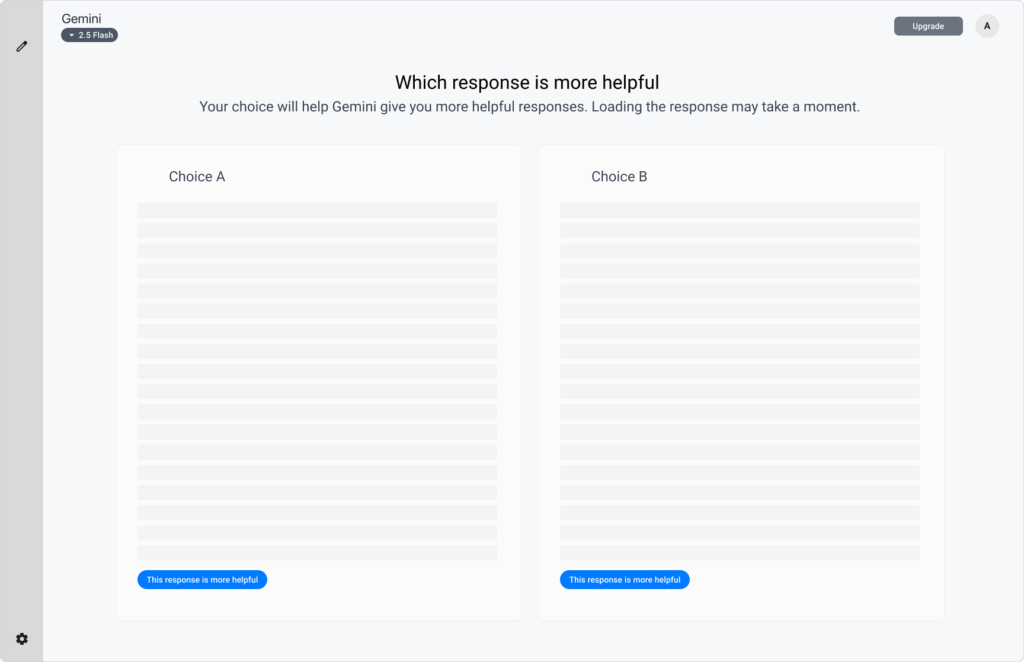The image size is (1024, 662).
Task: Click the "Which response is more helpful" heading
Action: [527, 82]
